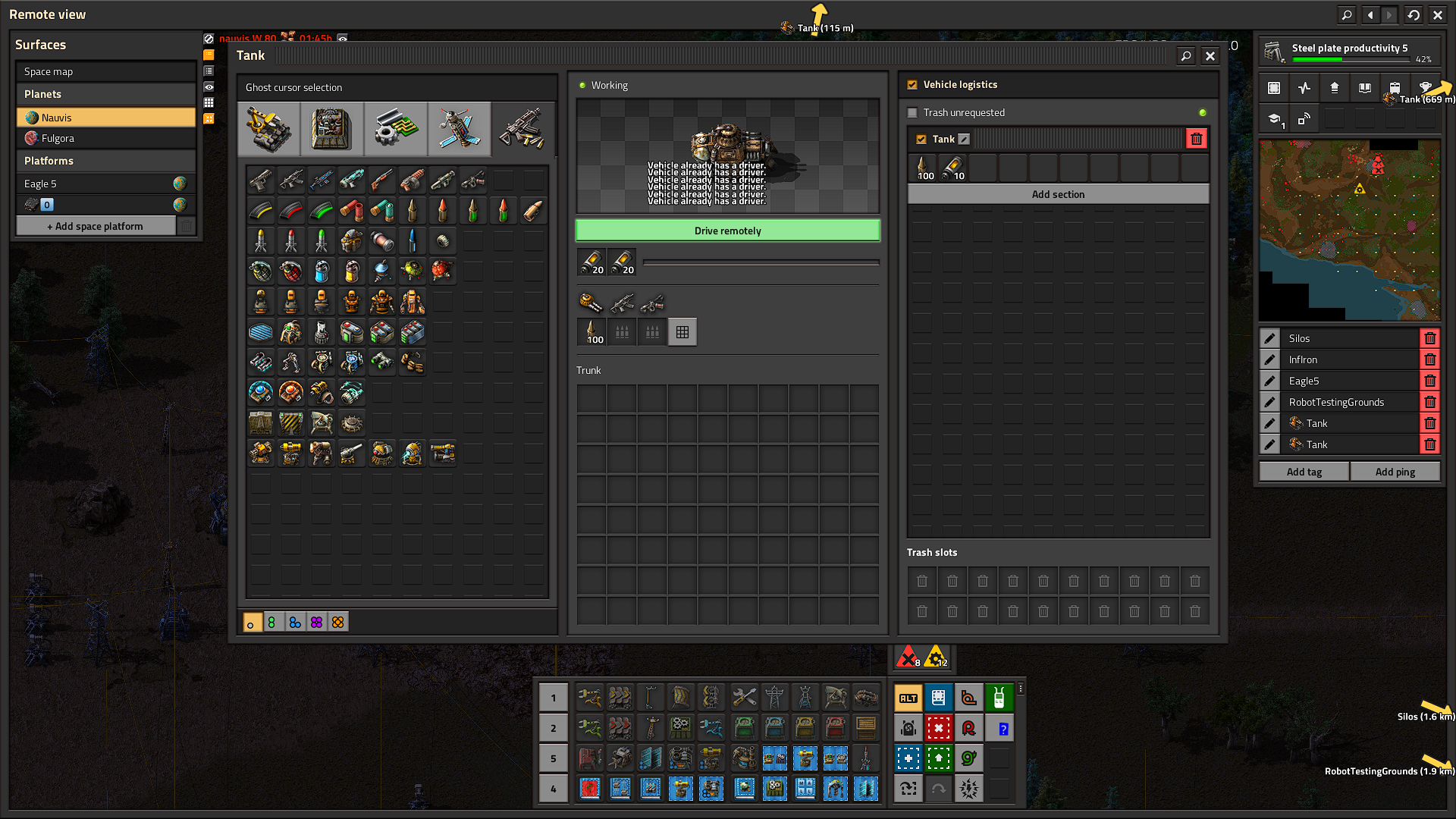This screenshot has width=1456, height=819.
Task: Edit the Tank section name
Action: (x=964, y=139)
